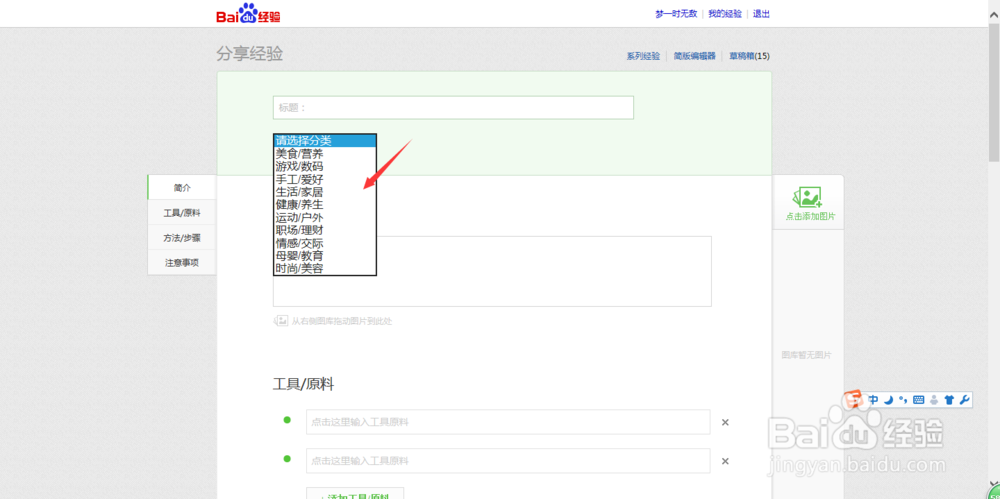Choose 健康/养生 category
The height and width of the screenshot is (499, 1000).
point(325,205)
